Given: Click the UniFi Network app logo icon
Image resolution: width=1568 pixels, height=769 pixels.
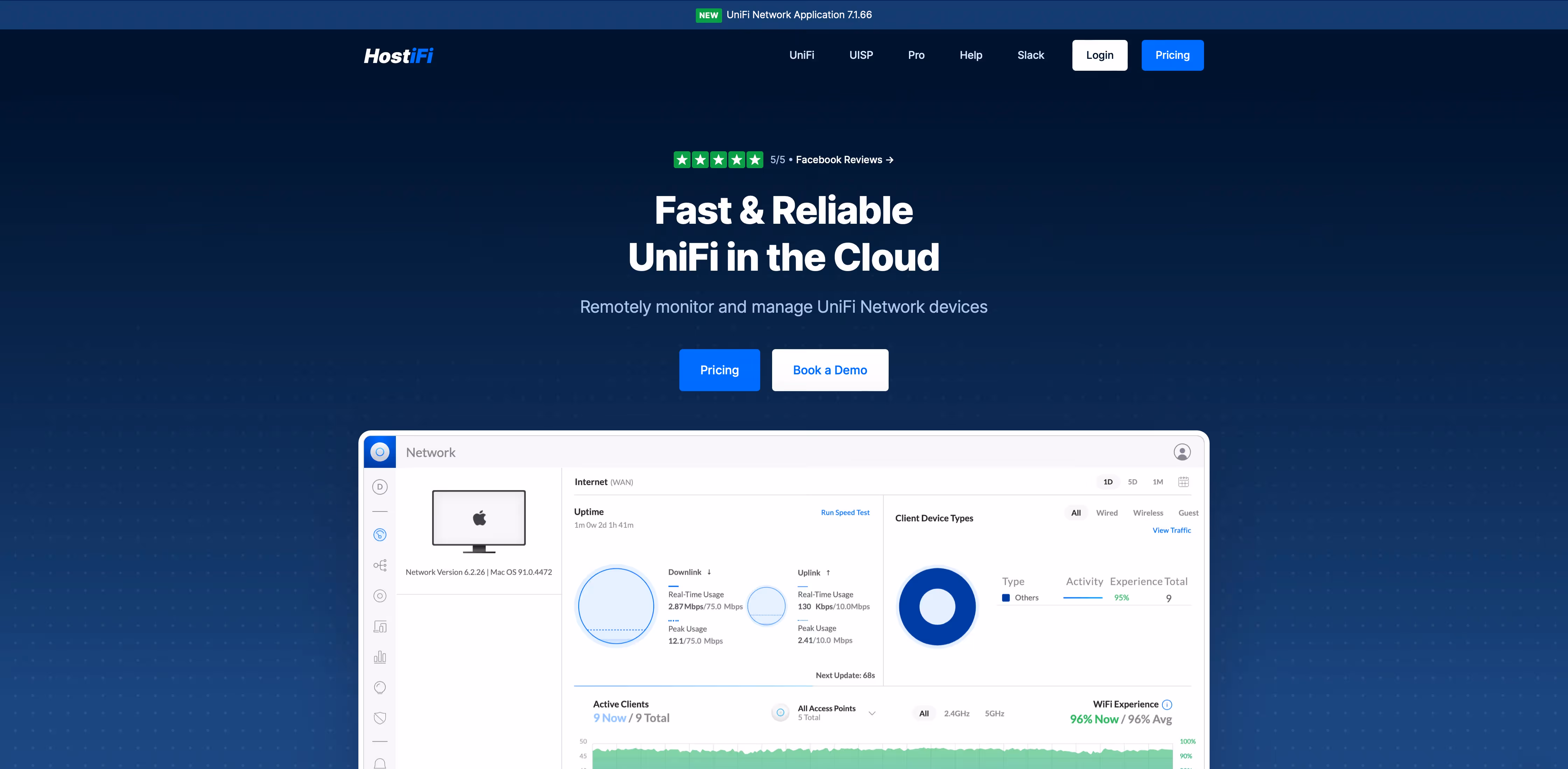Looking at the screenshot, I should (380, 452).
